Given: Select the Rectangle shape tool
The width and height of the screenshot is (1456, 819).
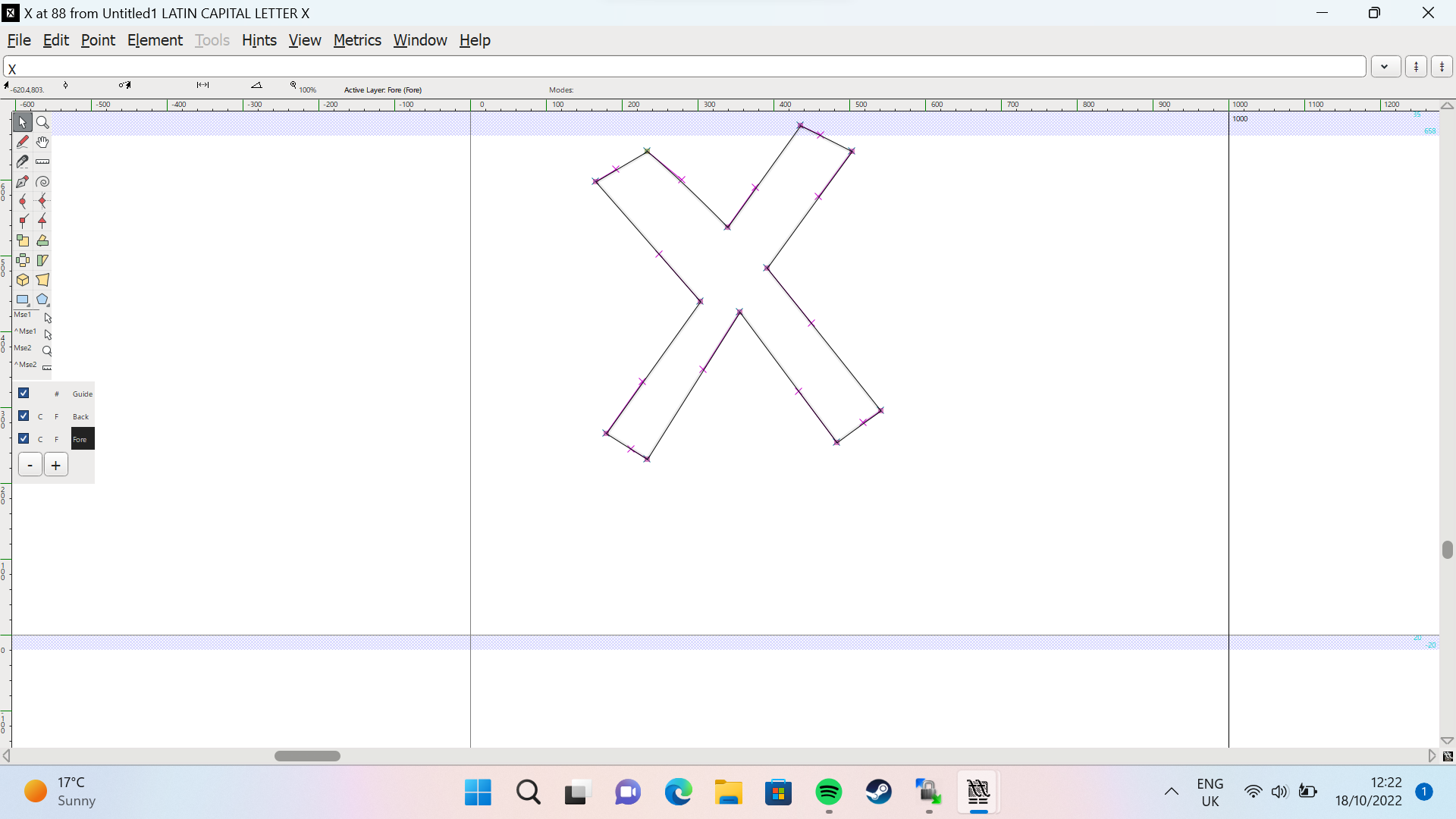Looking at the screenshot, I should click(23, 300).
